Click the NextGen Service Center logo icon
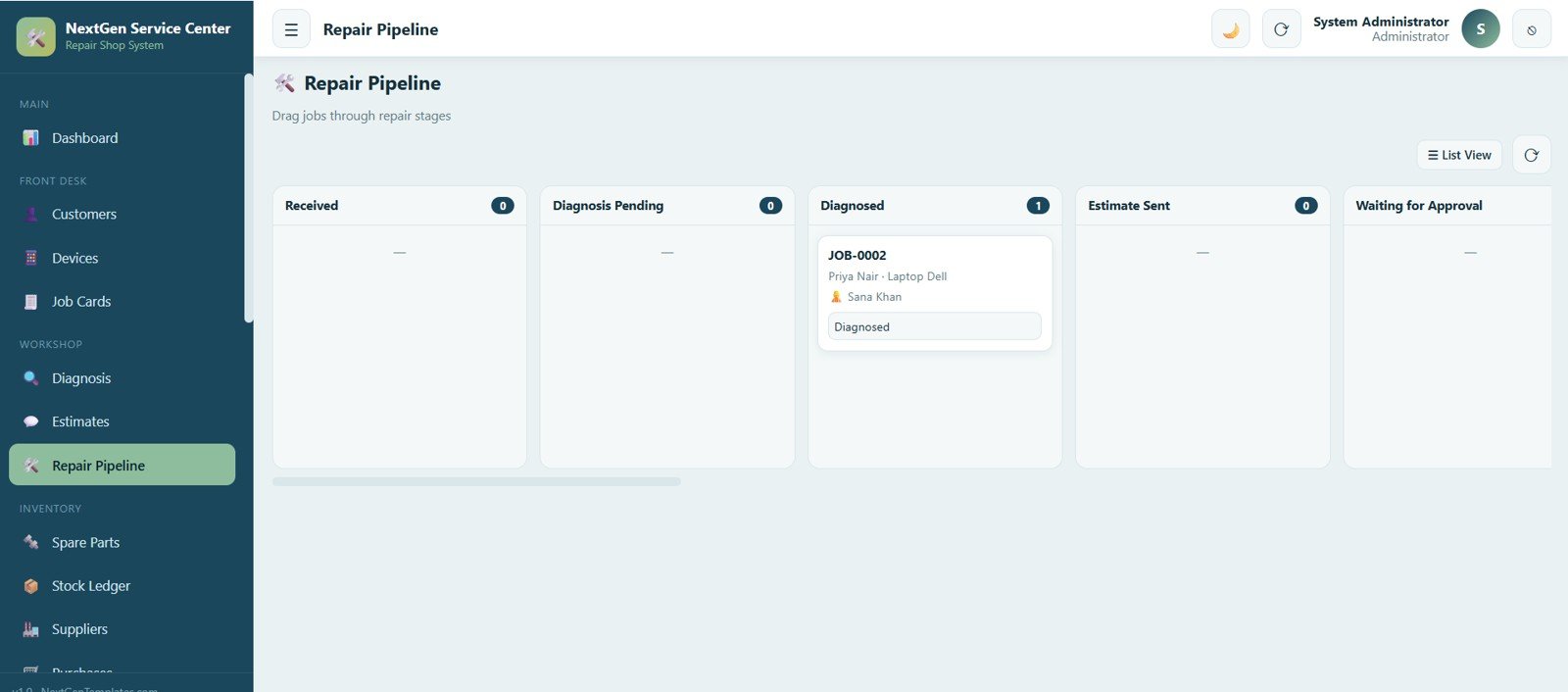The image size is (1568, 692). click(36, 36)
